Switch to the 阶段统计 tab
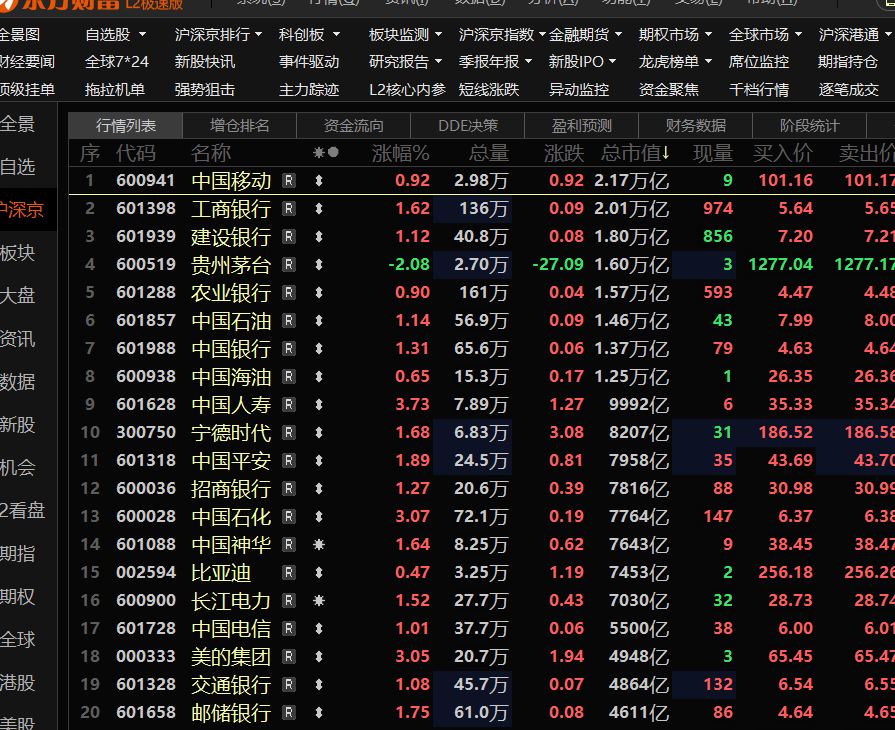895x730 pixels. point(809,126)
